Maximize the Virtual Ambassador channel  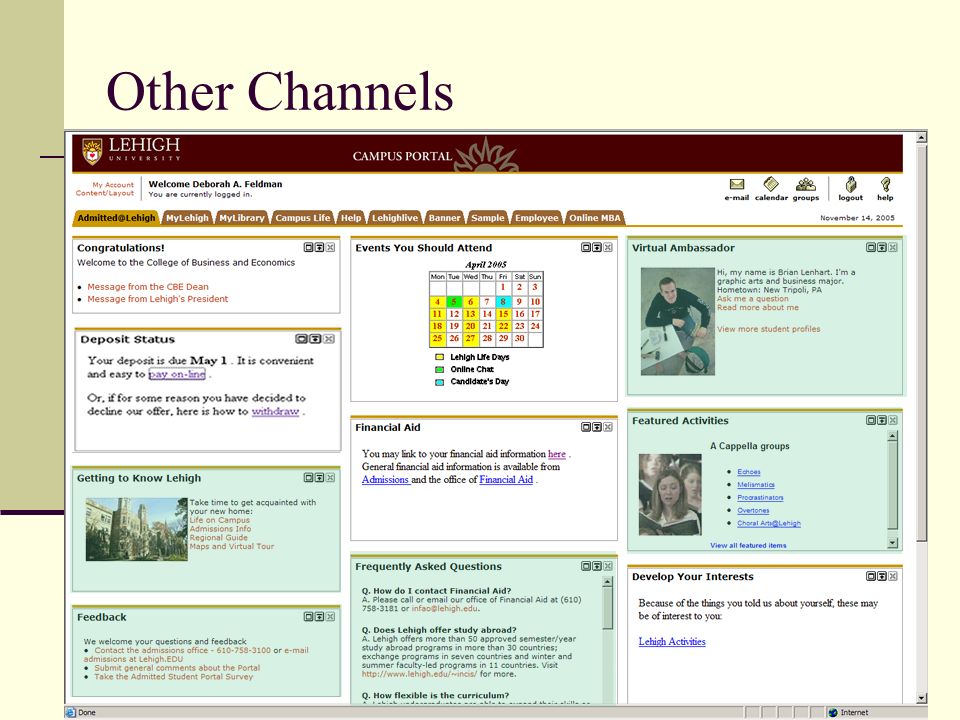pyautogui.click(x=871, y=247)
